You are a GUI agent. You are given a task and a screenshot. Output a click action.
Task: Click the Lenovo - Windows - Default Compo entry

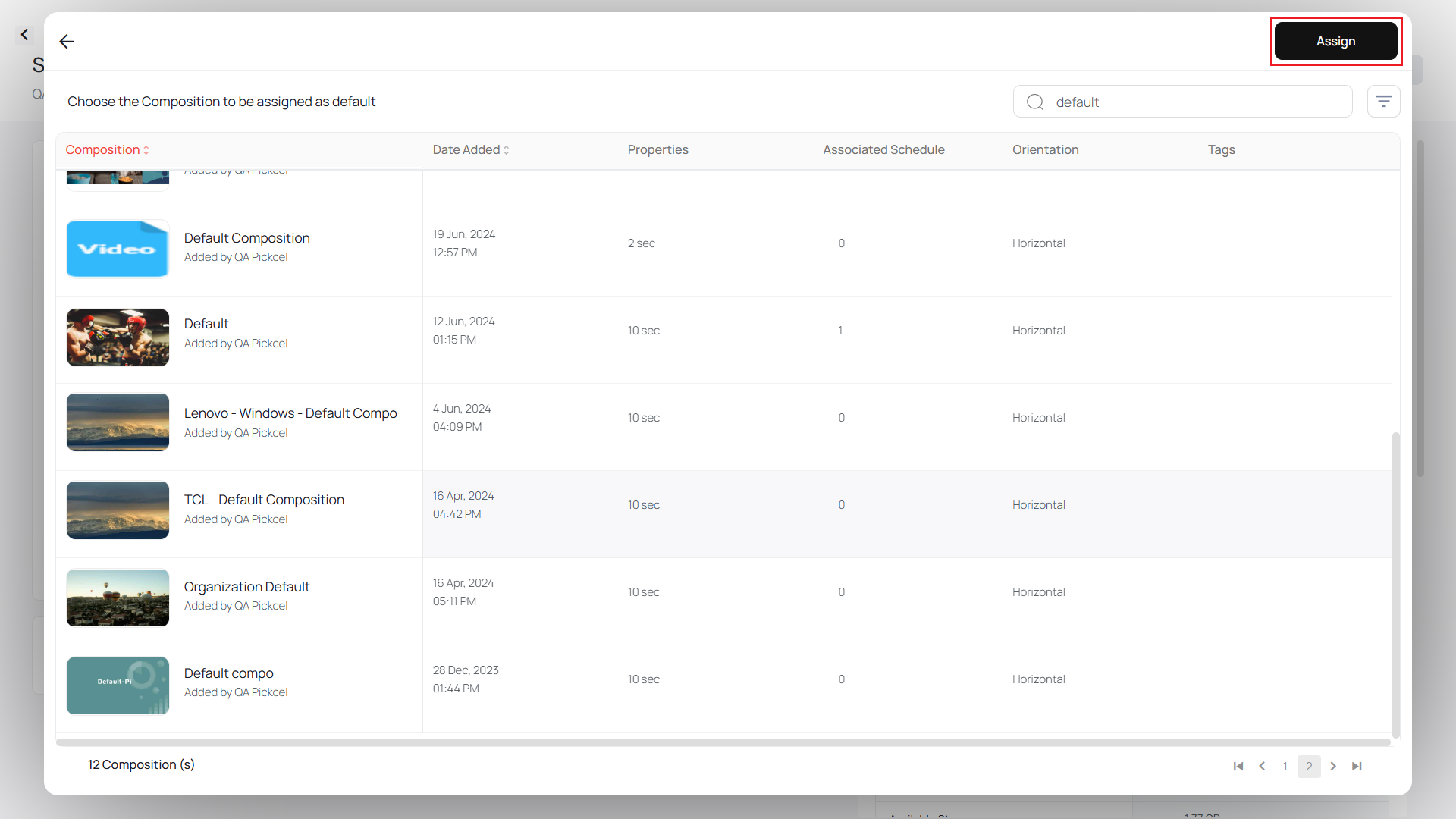point(290,413)
